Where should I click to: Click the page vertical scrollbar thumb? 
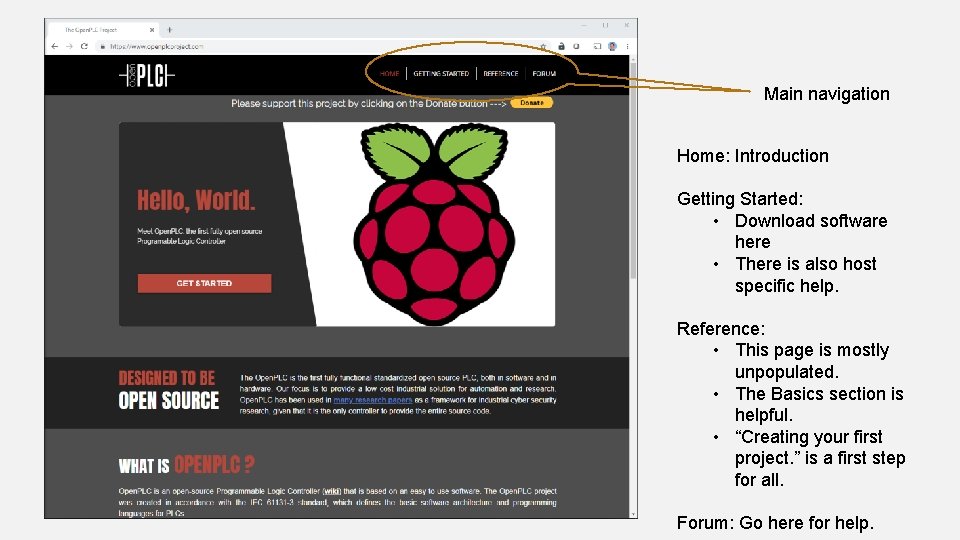pos(633,171)
